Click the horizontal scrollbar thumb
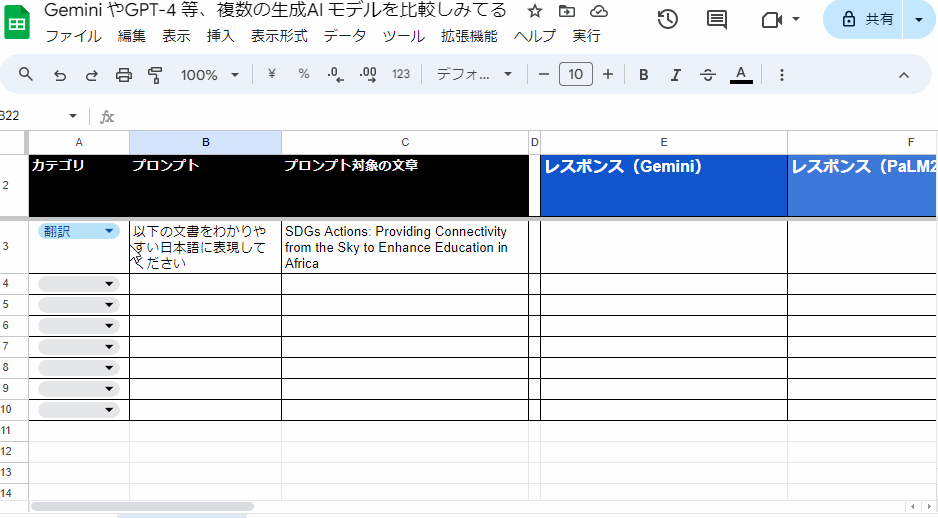The width and height of the screenshot is (938, 518). (x=142, y=507)
